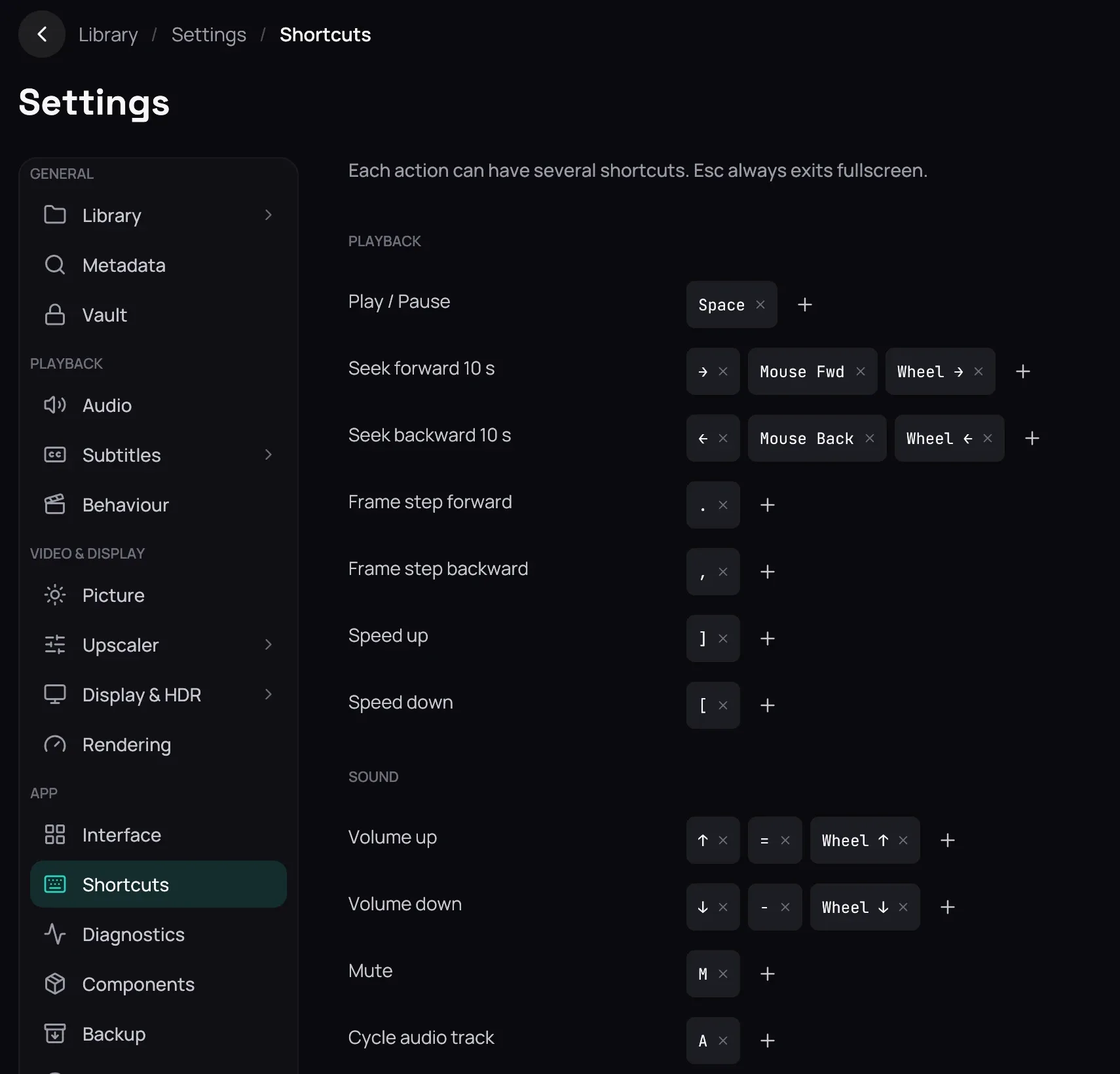Expand the Upscaler section chevron

[x=268, y=644]
